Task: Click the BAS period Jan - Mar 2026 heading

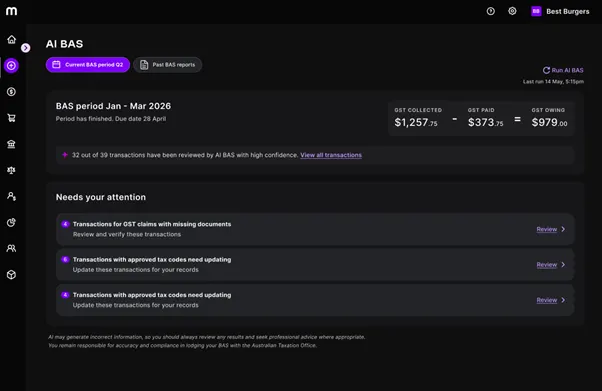Action: tap(113, 106)
